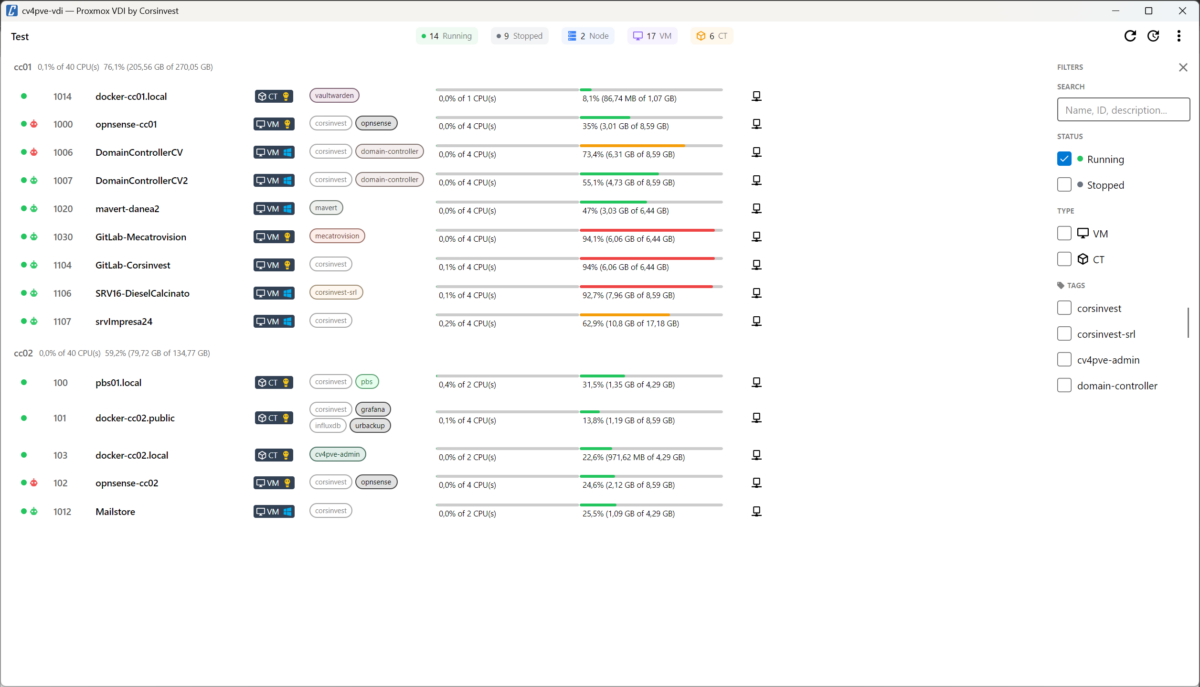Open console for docker-cc01.local
1200x687 pixels.
point(757,96)
